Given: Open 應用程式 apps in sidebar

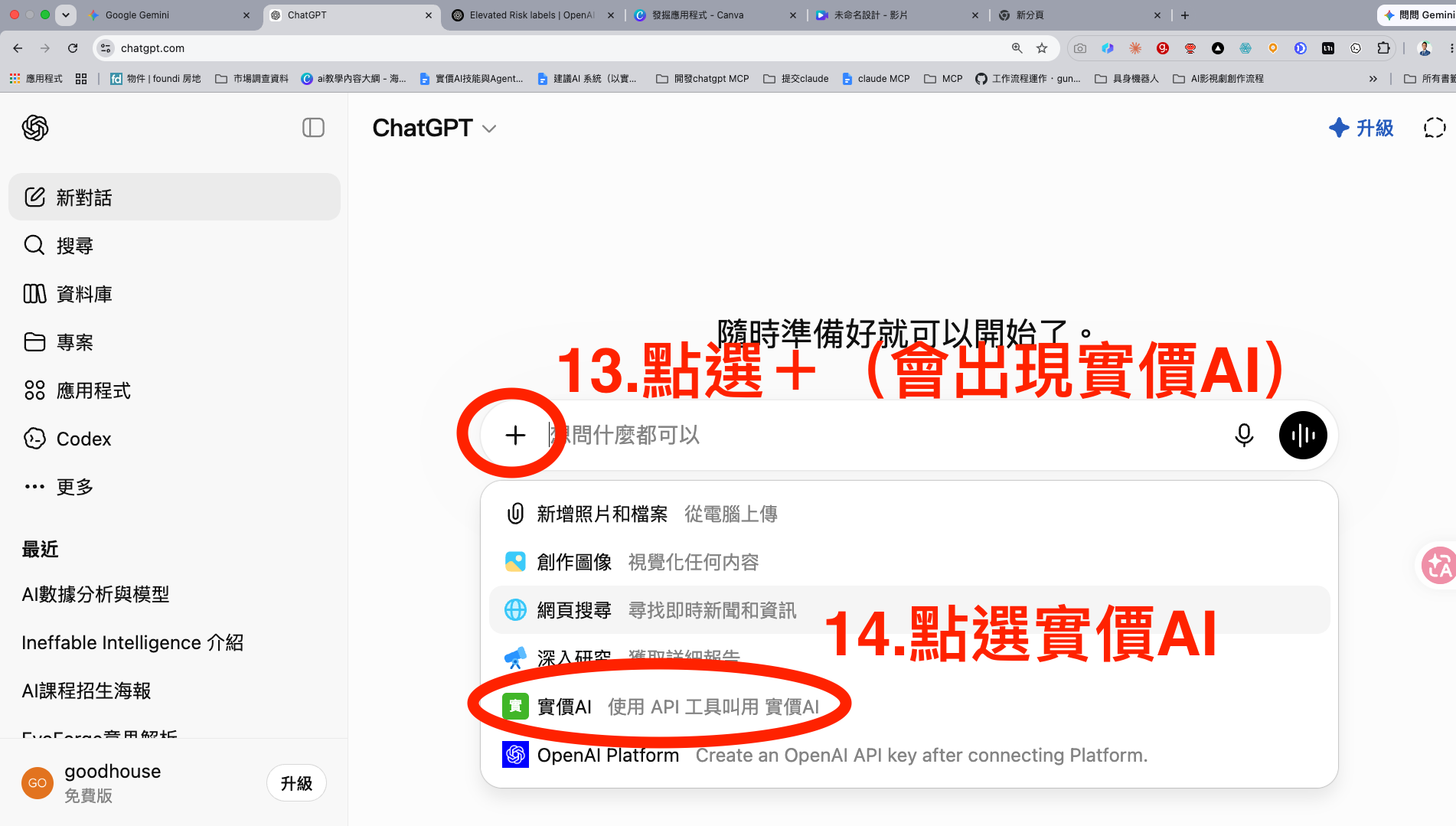Looking at the screenshot, I should tap(175, 390).
